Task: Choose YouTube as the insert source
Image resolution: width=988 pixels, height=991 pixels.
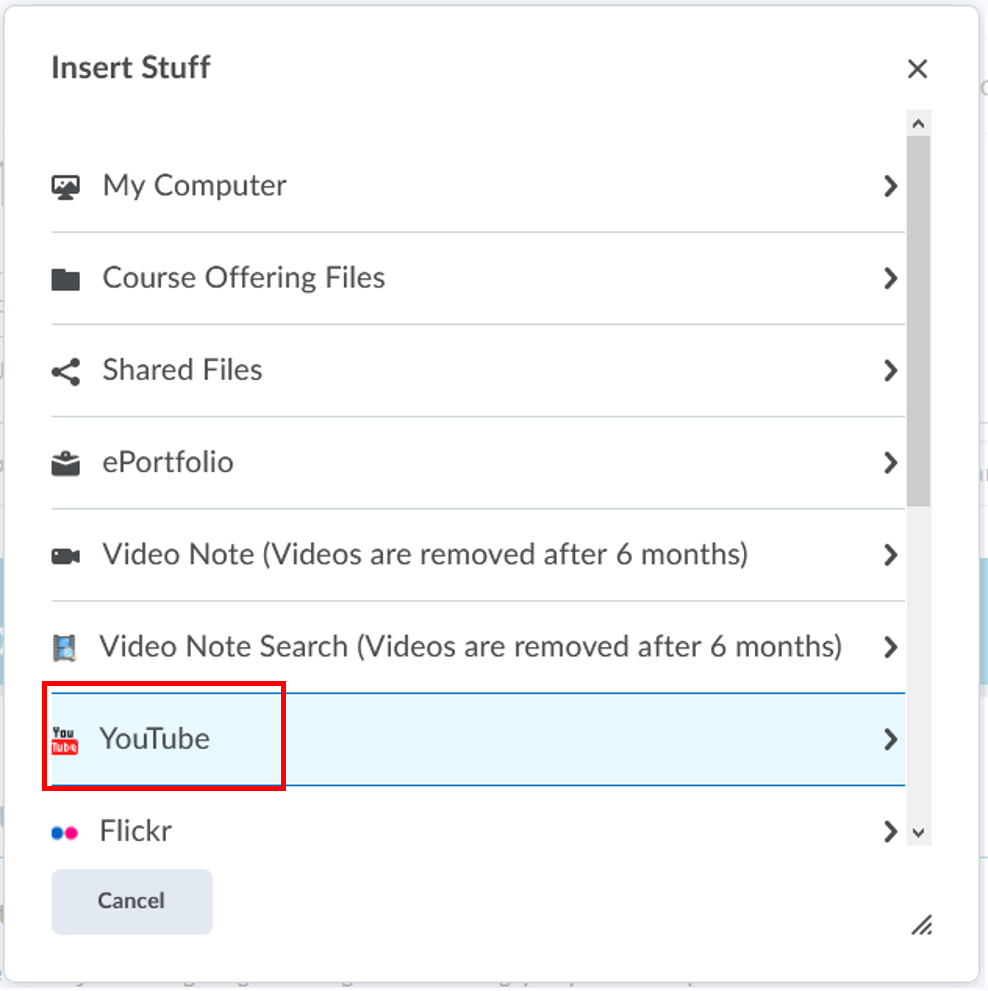Action: [153, 738]
